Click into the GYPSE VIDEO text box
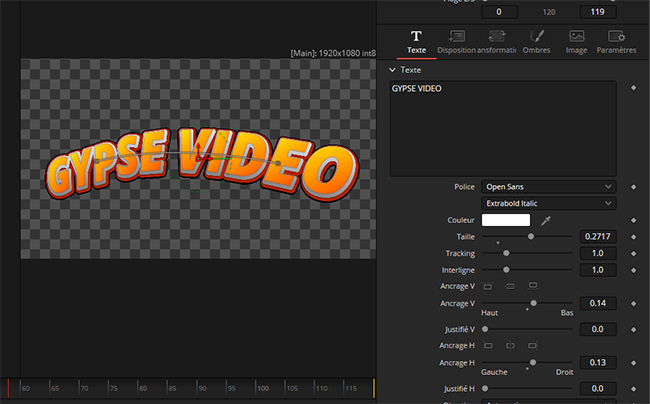Screen dimensions: 650x404 pos(503,128)
